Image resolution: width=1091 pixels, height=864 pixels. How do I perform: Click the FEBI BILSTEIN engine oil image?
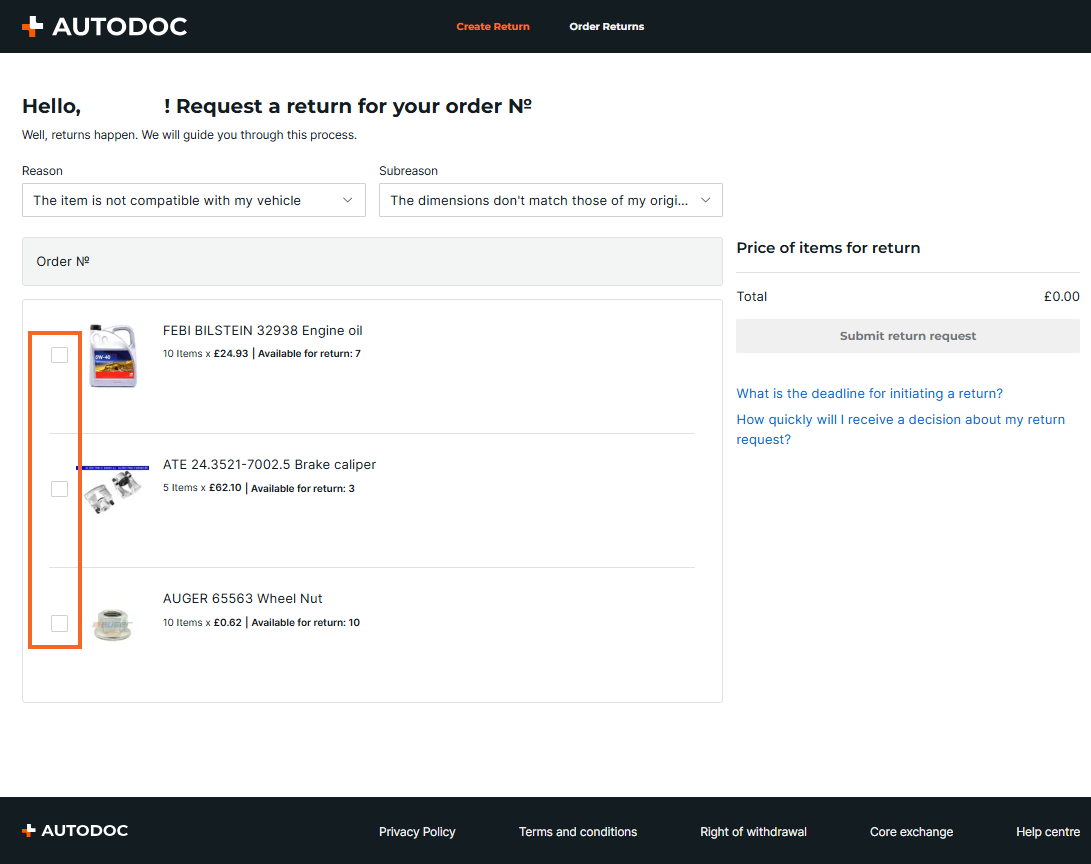[x=112, y=356]
